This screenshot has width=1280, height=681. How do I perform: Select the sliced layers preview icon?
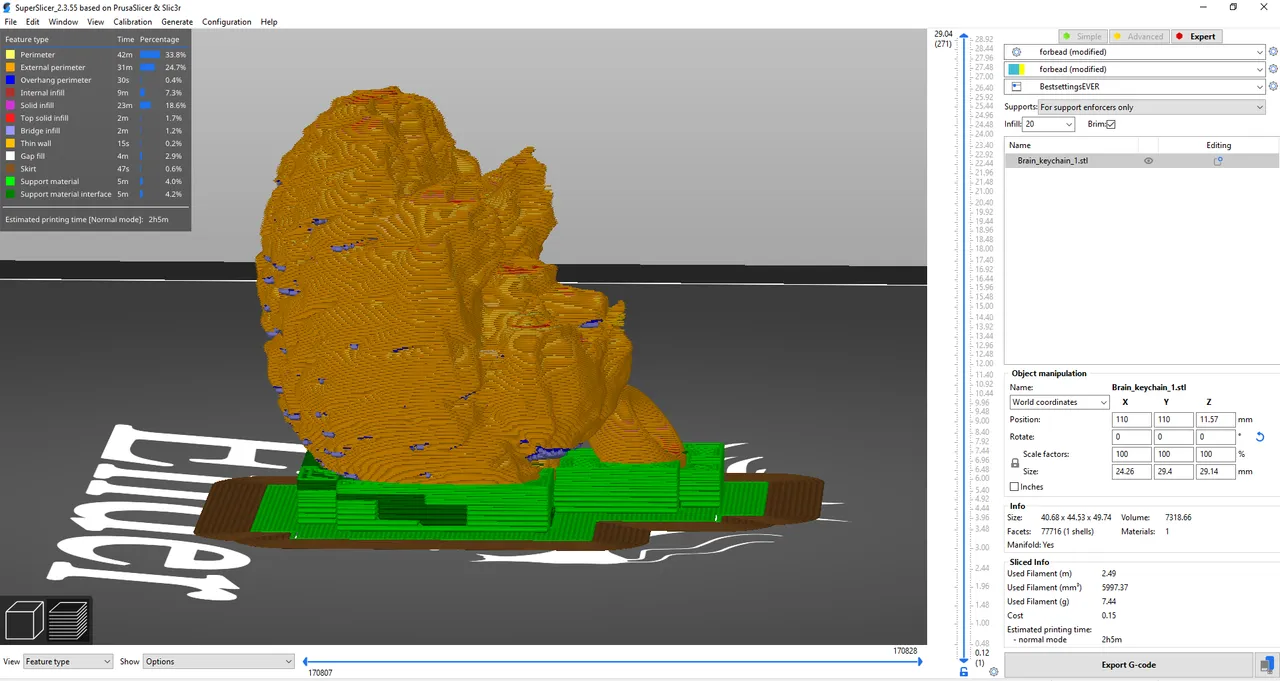[69, 621]
